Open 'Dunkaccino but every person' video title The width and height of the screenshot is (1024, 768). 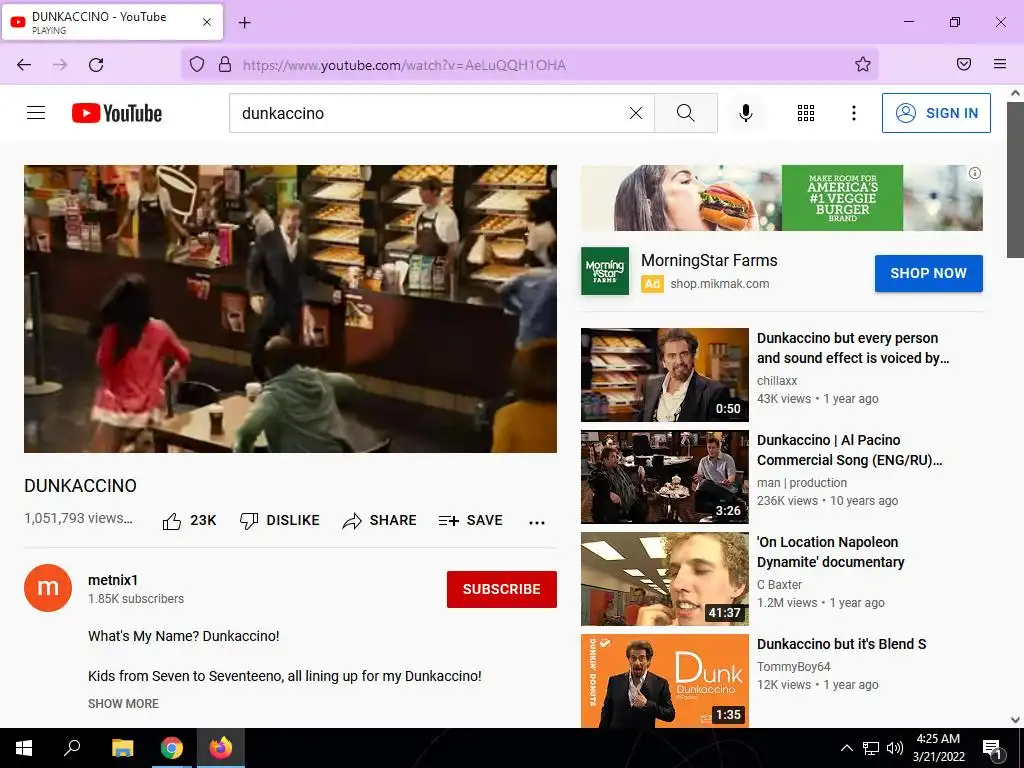pos(853,348)
